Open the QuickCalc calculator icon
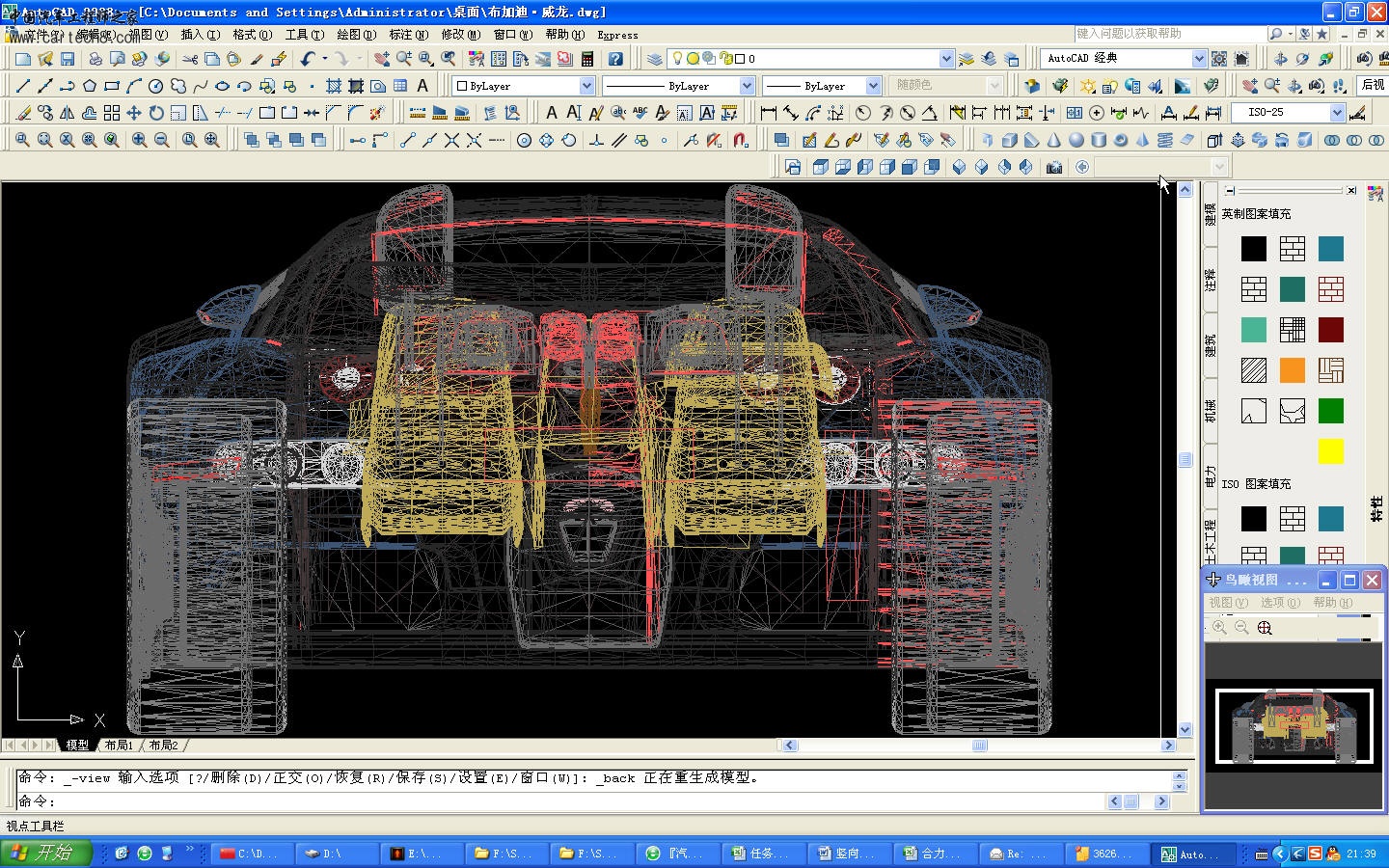This screenshot has width=1389, height=868. pyautogui.click(x=587, y=59)
